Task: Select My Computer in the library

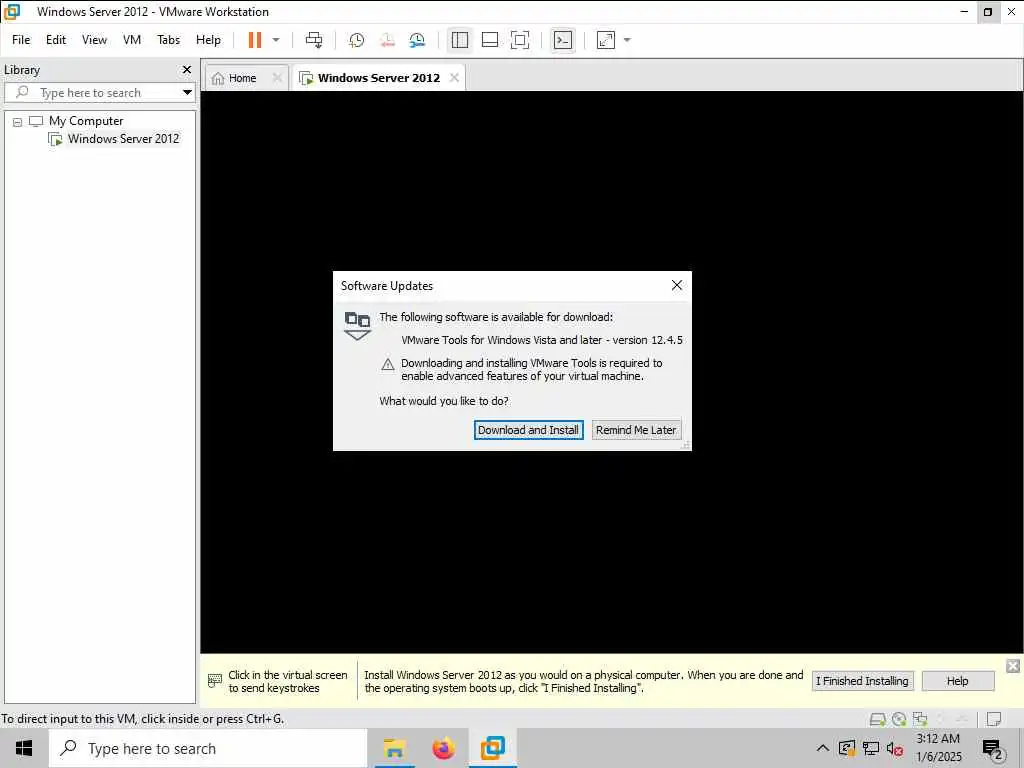Action: pos(86,121)
